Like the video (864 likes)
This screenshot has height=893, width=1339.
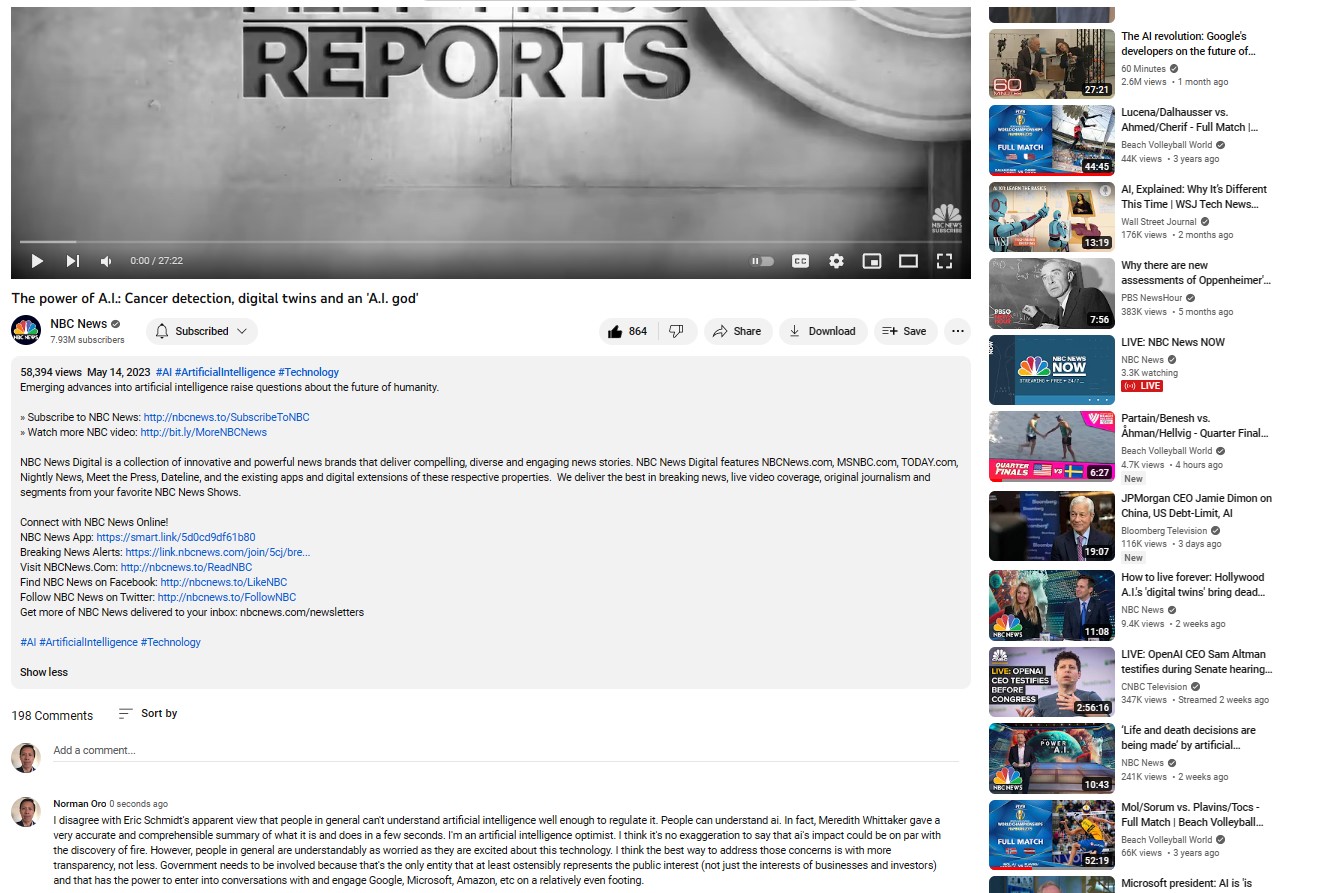pyautogui.click(x=628, y=331)
